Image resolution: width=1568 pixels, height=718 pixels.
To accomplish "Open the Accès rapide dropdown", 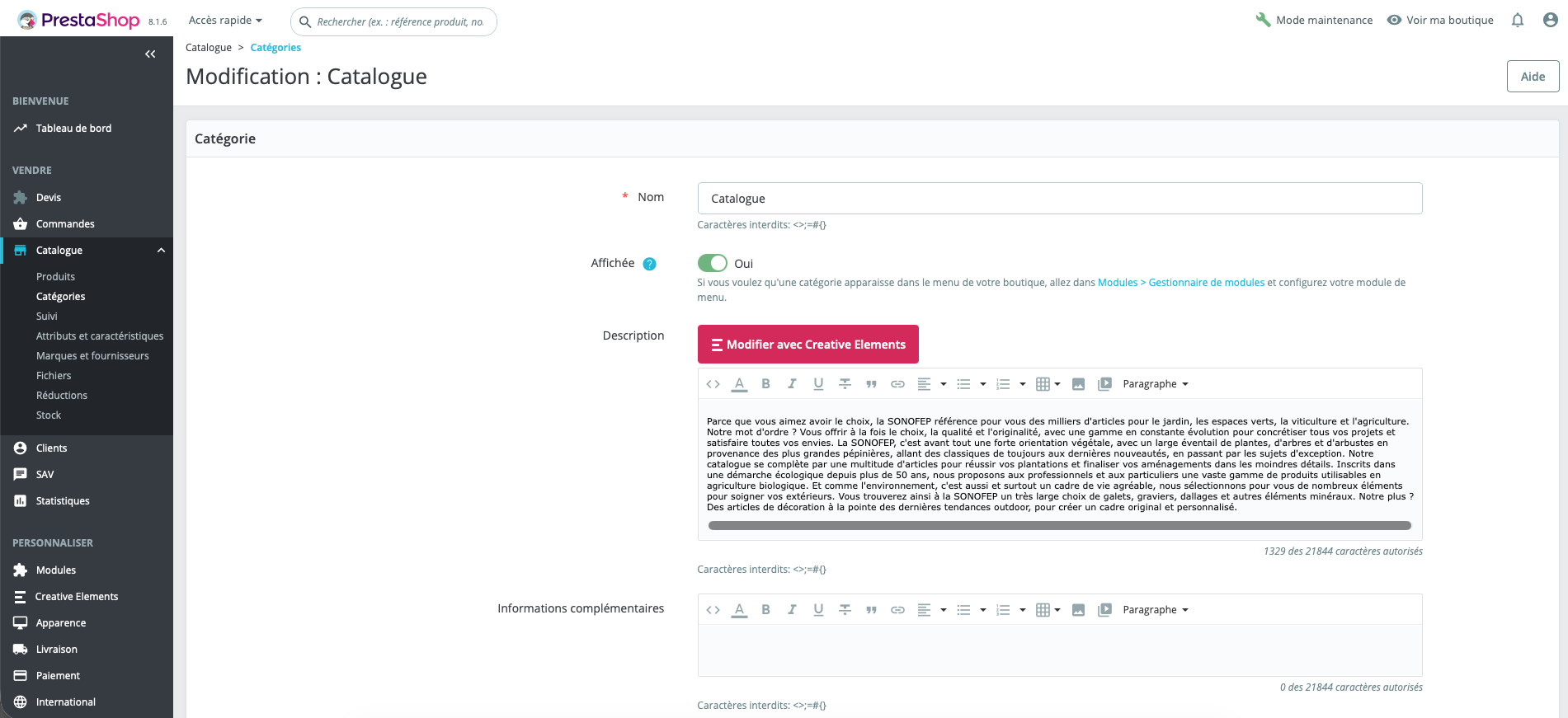I will pos(225,21).
